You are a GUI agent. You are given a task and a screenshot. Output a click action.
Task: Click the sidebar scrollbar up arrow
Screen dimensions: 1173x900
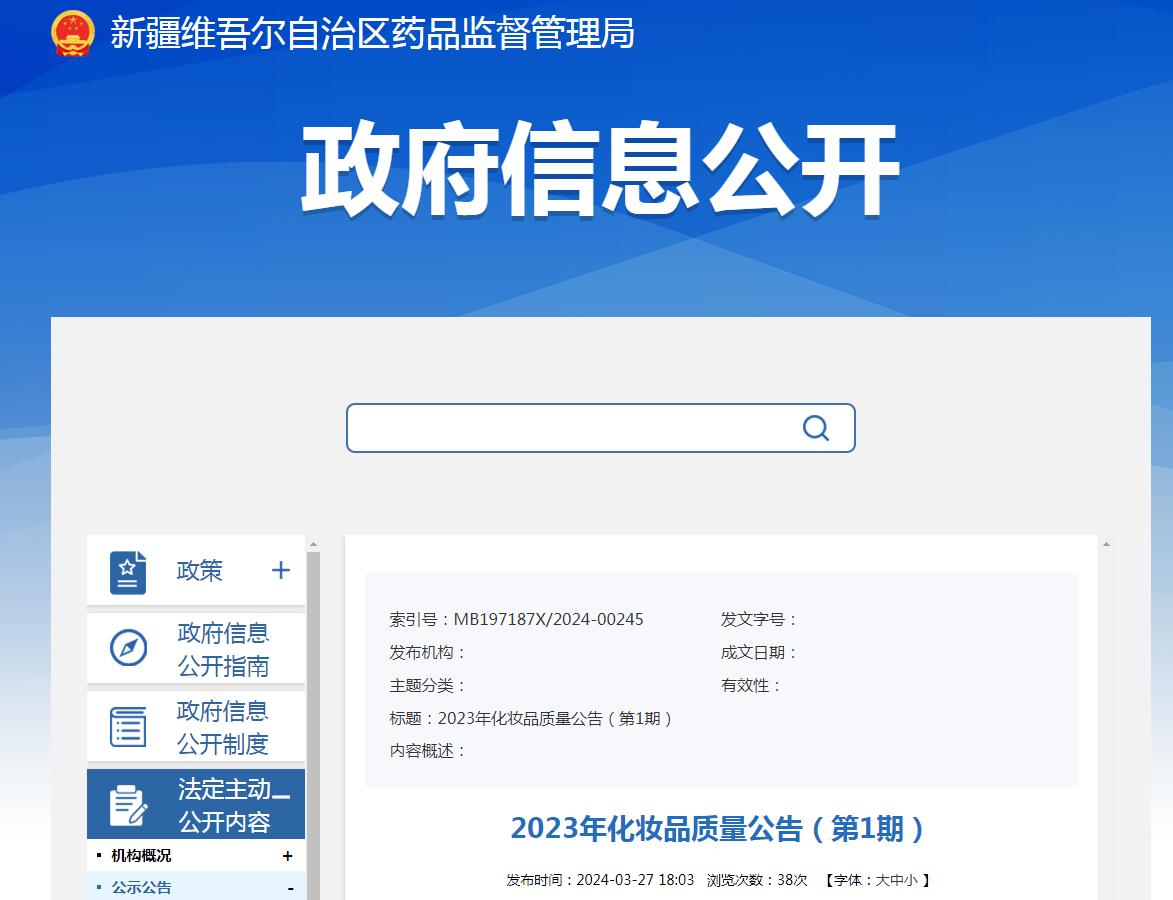(313, 545)
